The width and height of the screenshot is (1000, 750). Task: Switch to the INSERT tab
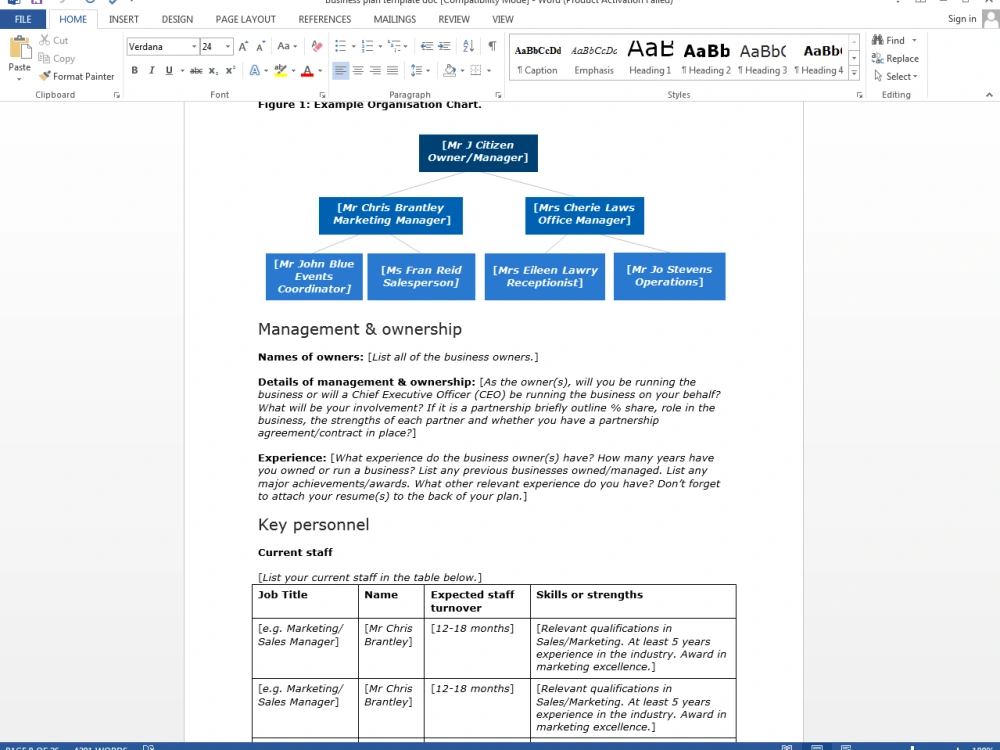(x=124, y=19)
